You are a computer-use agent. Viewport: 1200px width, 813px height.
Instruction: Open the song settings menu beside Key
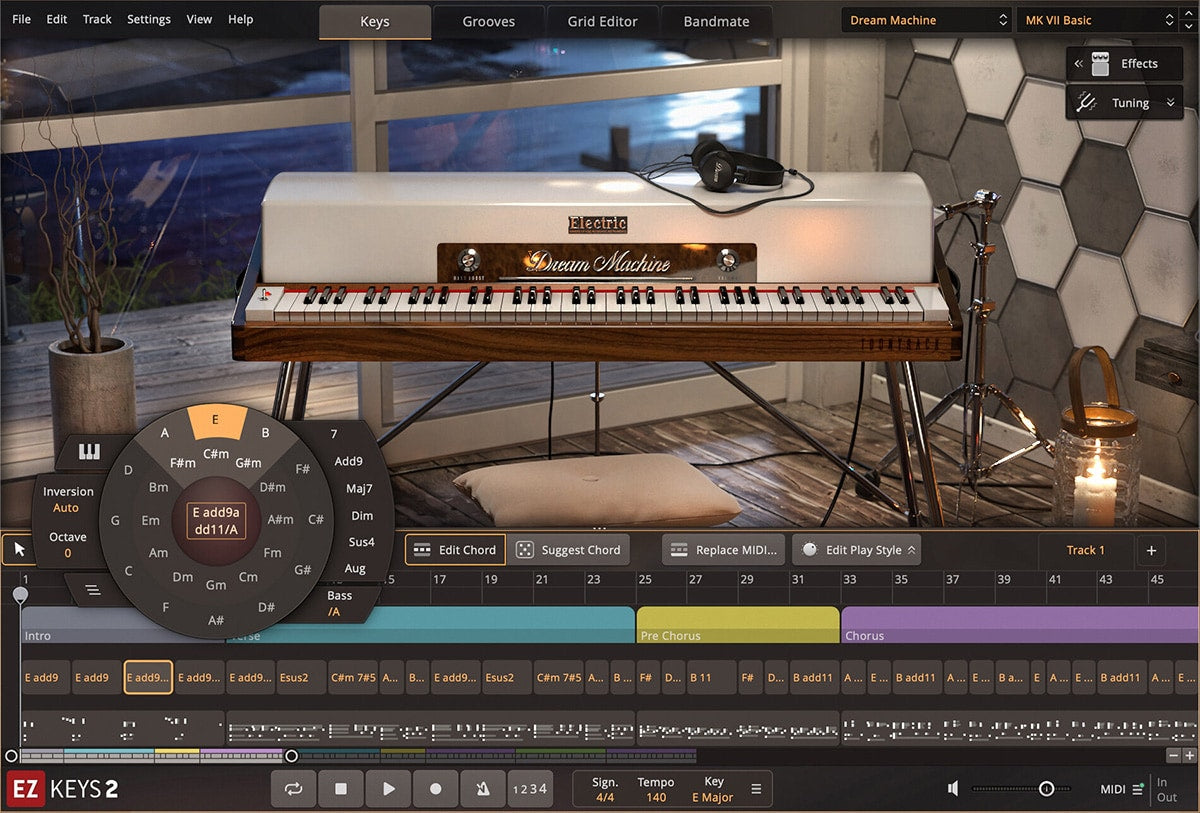pos(756,789)
